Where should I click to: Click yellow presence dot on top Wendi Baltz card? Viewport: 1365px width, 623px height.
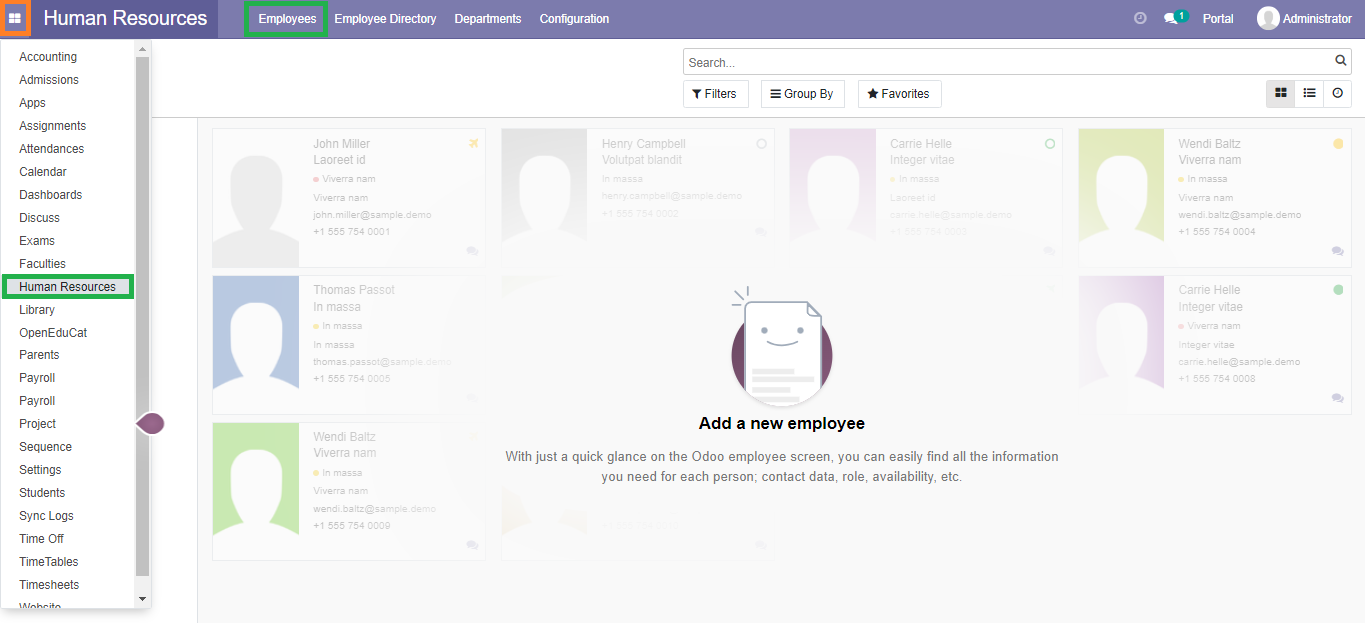pos(1338,144)
